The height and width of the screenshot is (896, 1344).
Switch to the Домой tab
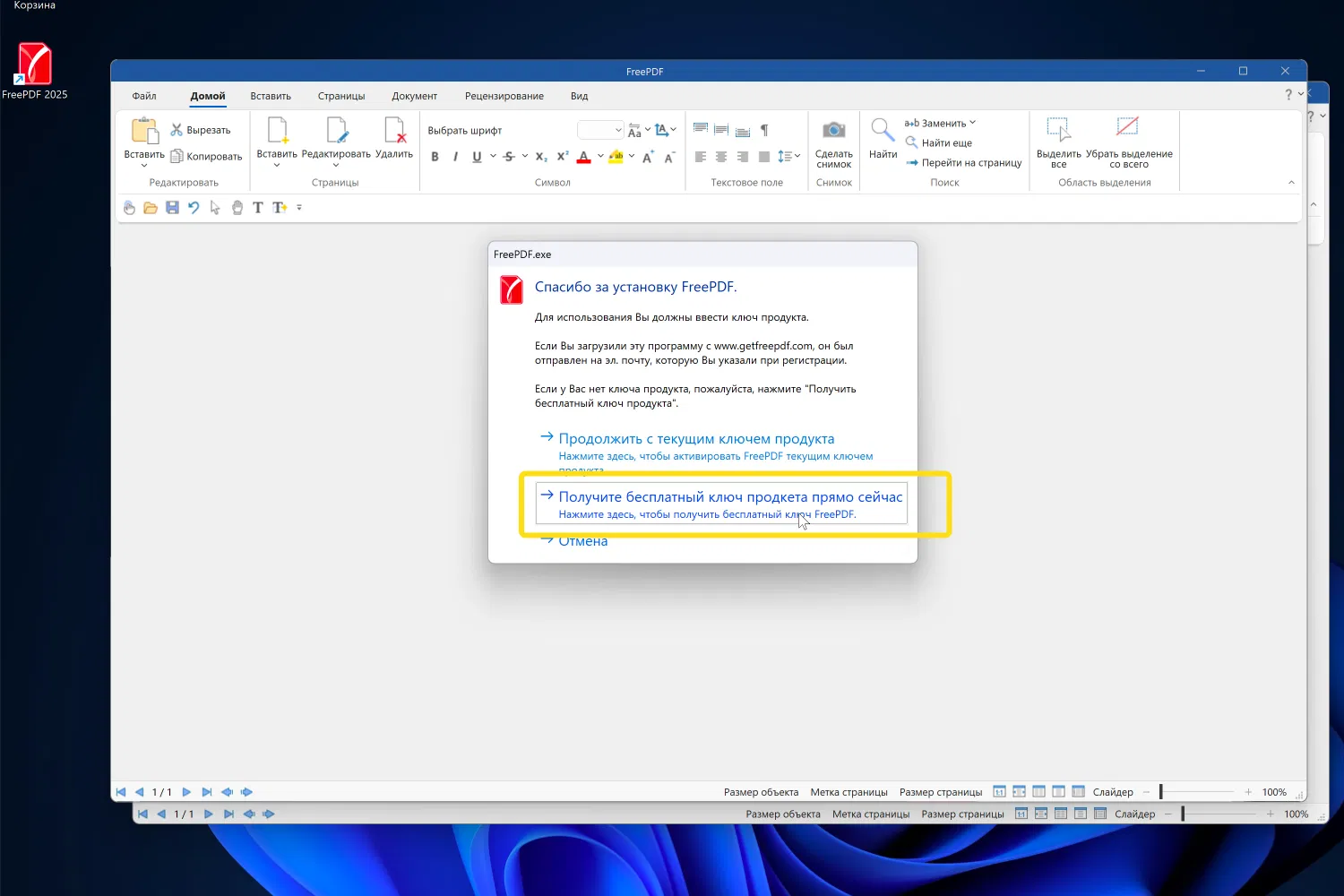click(x=208, y=96)
